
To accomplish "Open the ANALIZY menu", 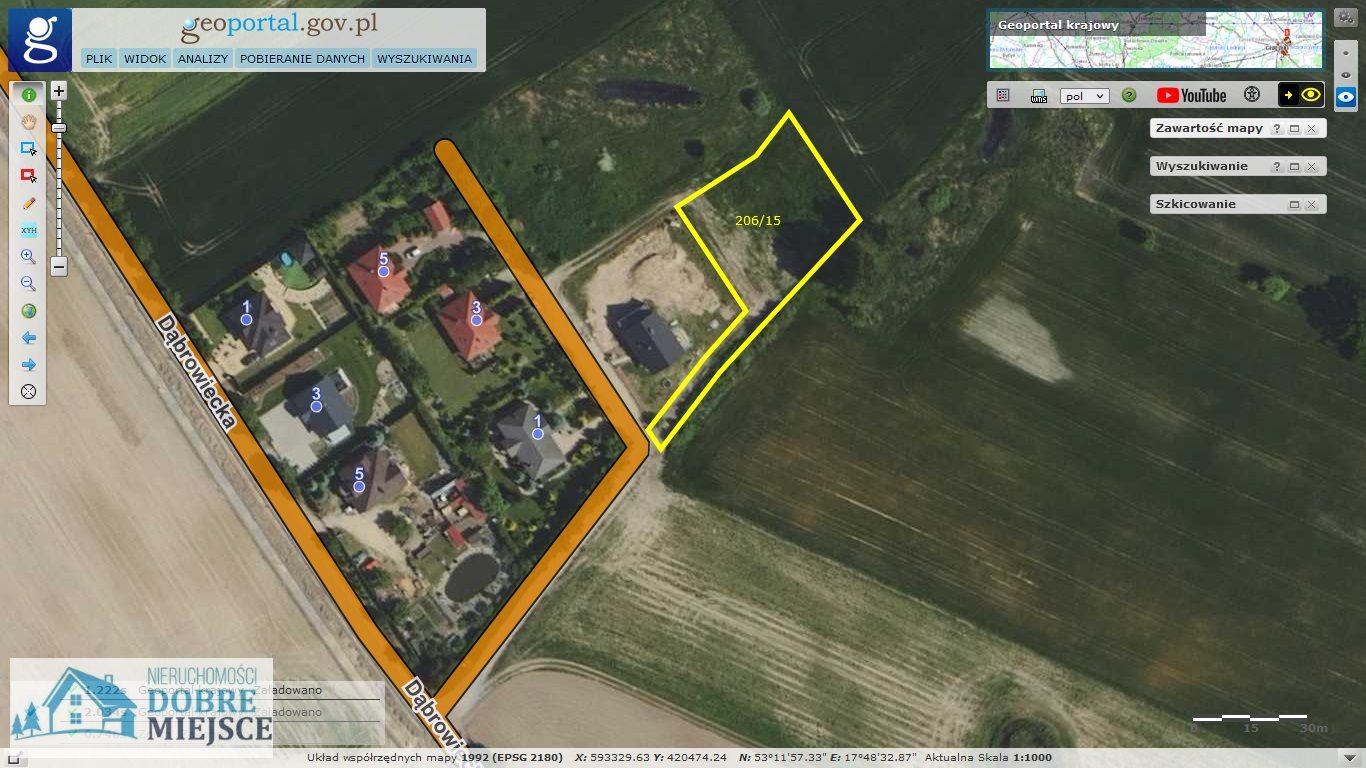I will point(203,59).
